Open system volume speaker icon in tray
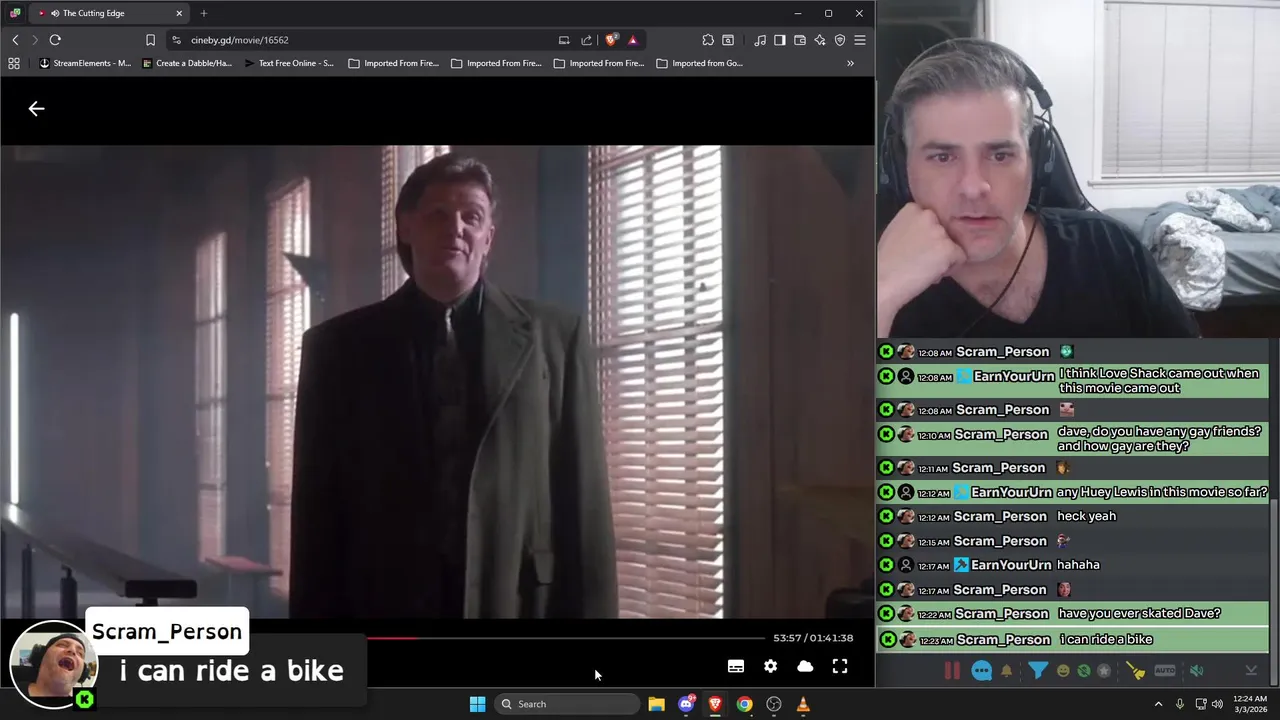Viewport: 1280px width, 720px height. pyautogui.click(x=1217, y=704)
